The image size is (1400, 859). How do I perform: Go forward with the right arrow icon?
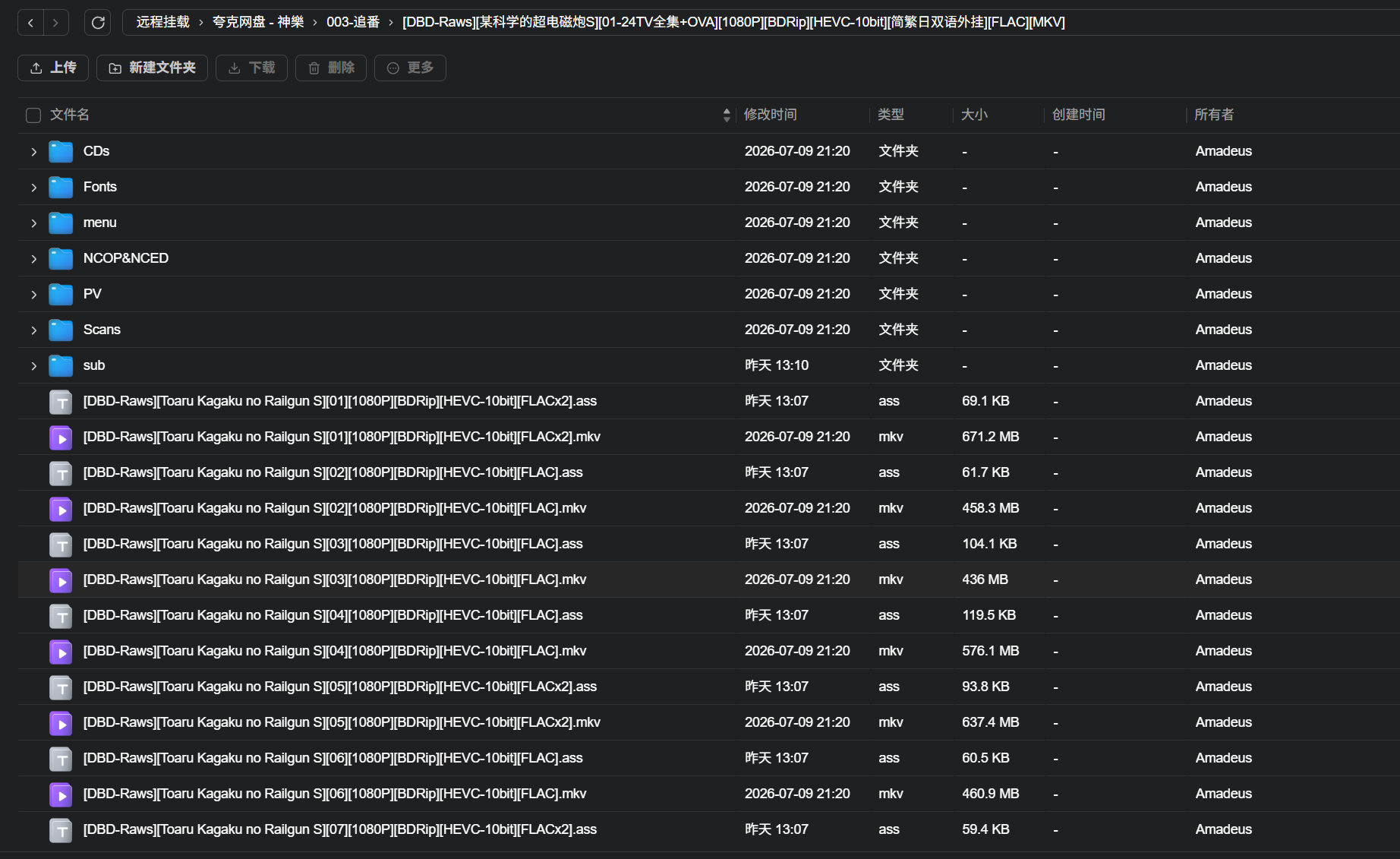click(55, 23)
